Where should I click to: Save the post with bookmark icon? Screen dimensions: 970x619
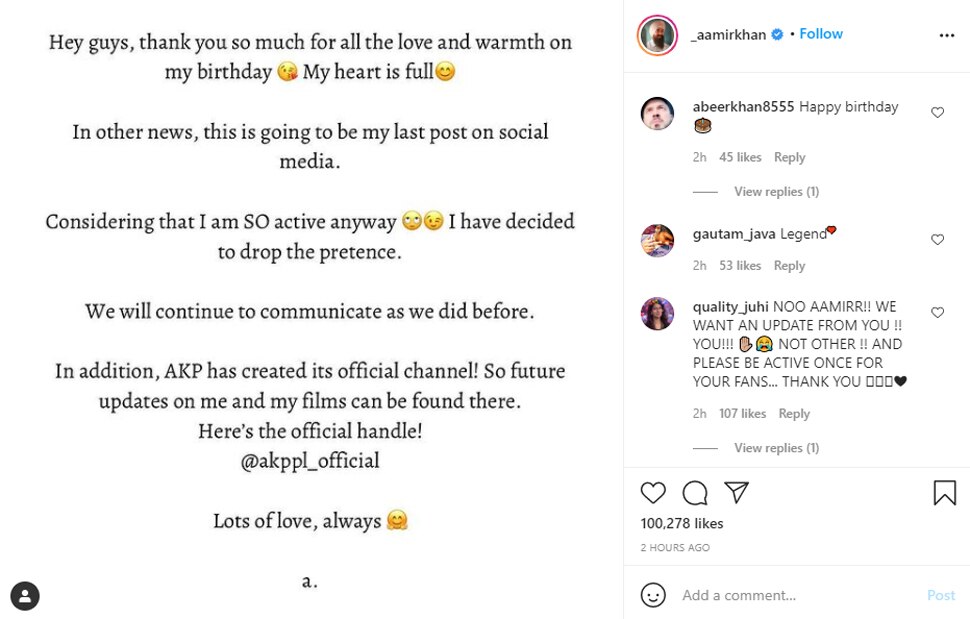coord(944,492)
